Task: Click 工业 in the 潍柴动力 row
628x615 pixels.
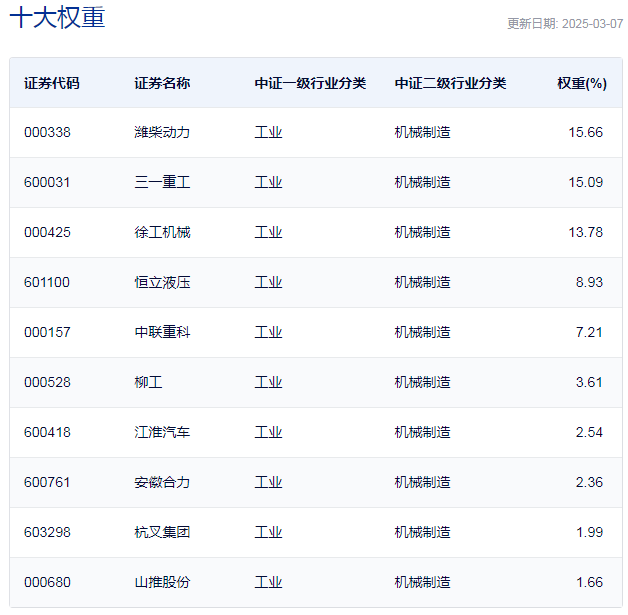Action: coord(268,133)
